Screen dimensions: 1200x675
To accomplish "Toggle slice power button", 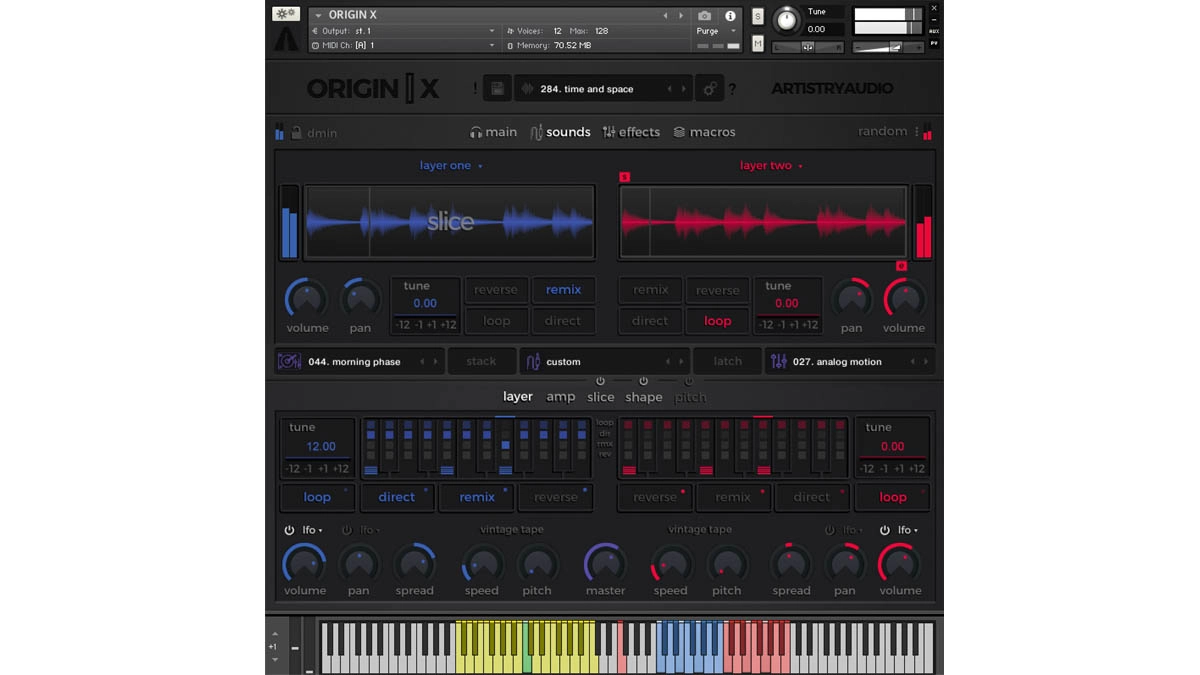I will click(x=600, y=381).
